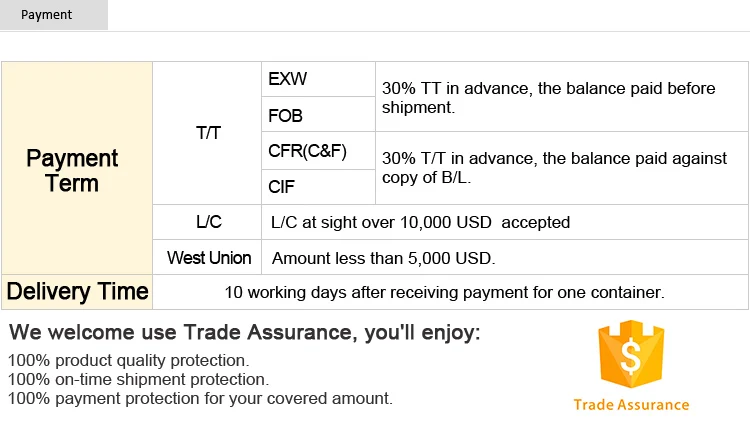Select the L/C payment method cell
The height and width of the screenshot is (433, 750).
(208, 222)
